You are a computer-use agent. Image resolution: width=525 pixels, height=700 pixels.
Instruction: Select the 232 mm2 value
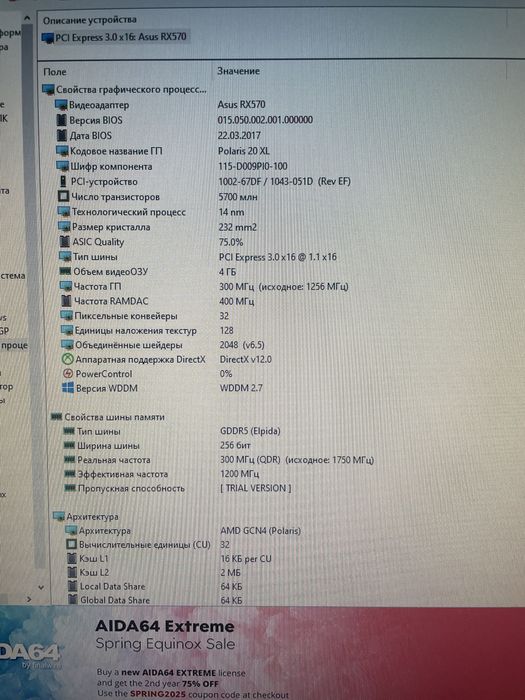coord(238,227)
